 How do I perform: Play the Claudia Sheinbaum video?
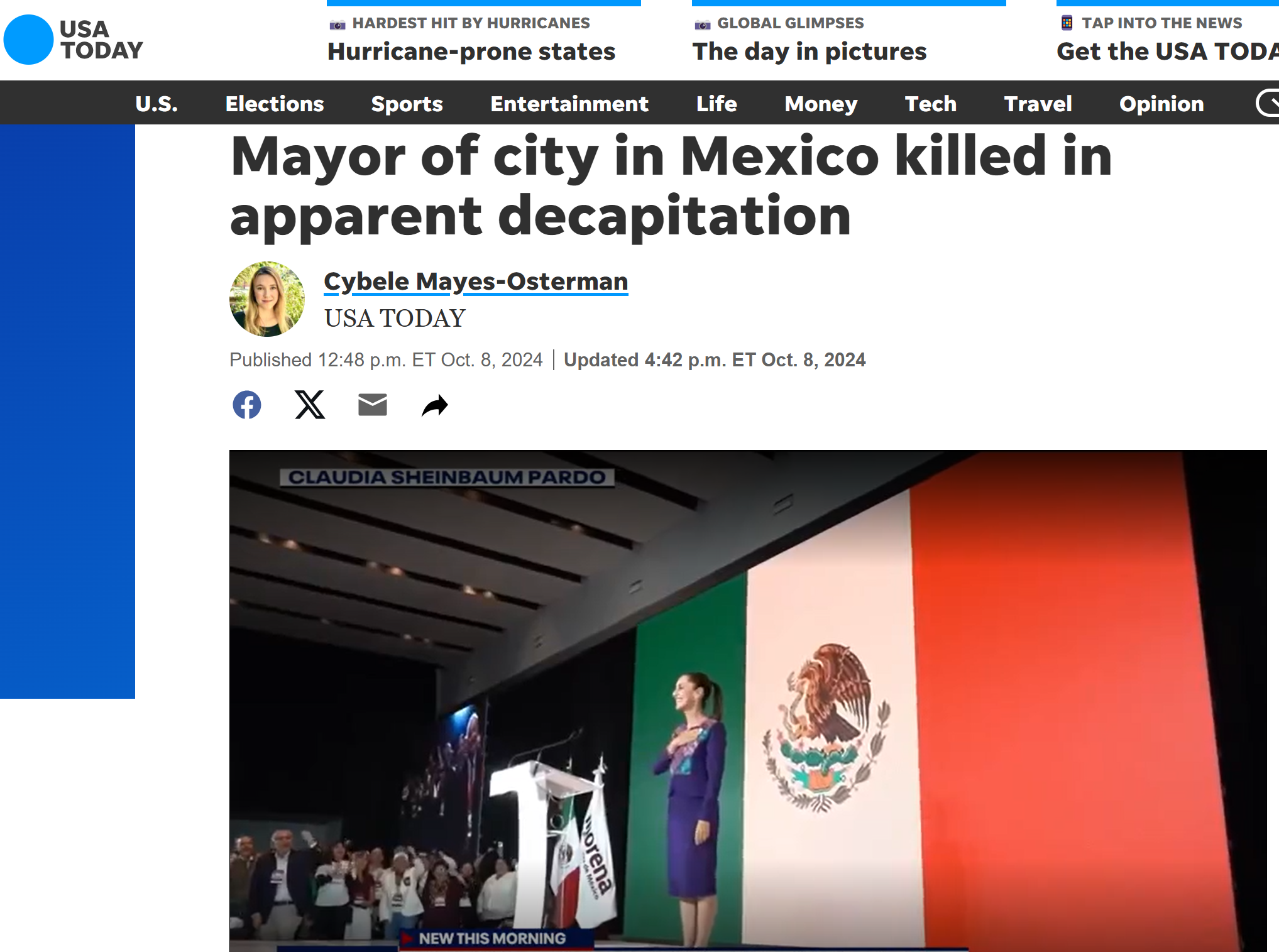click(x=748, y=701)
